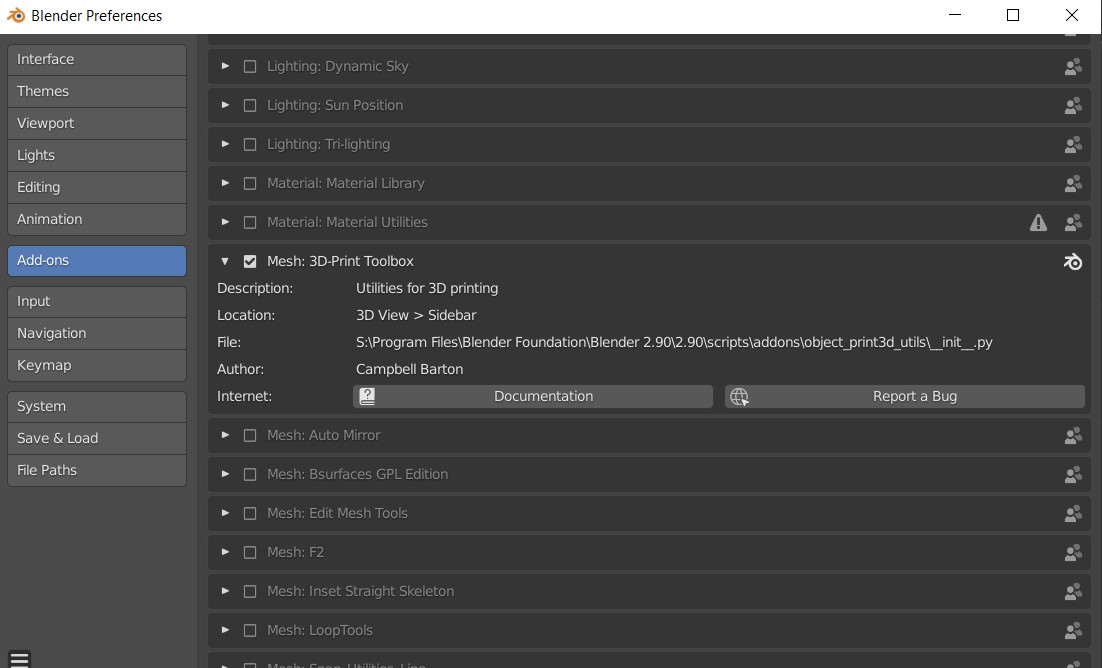Screen dimensions: 1102x668
Task: Click the community icon on Mesh: LoopTools
Action: [x=1073, y=631]
